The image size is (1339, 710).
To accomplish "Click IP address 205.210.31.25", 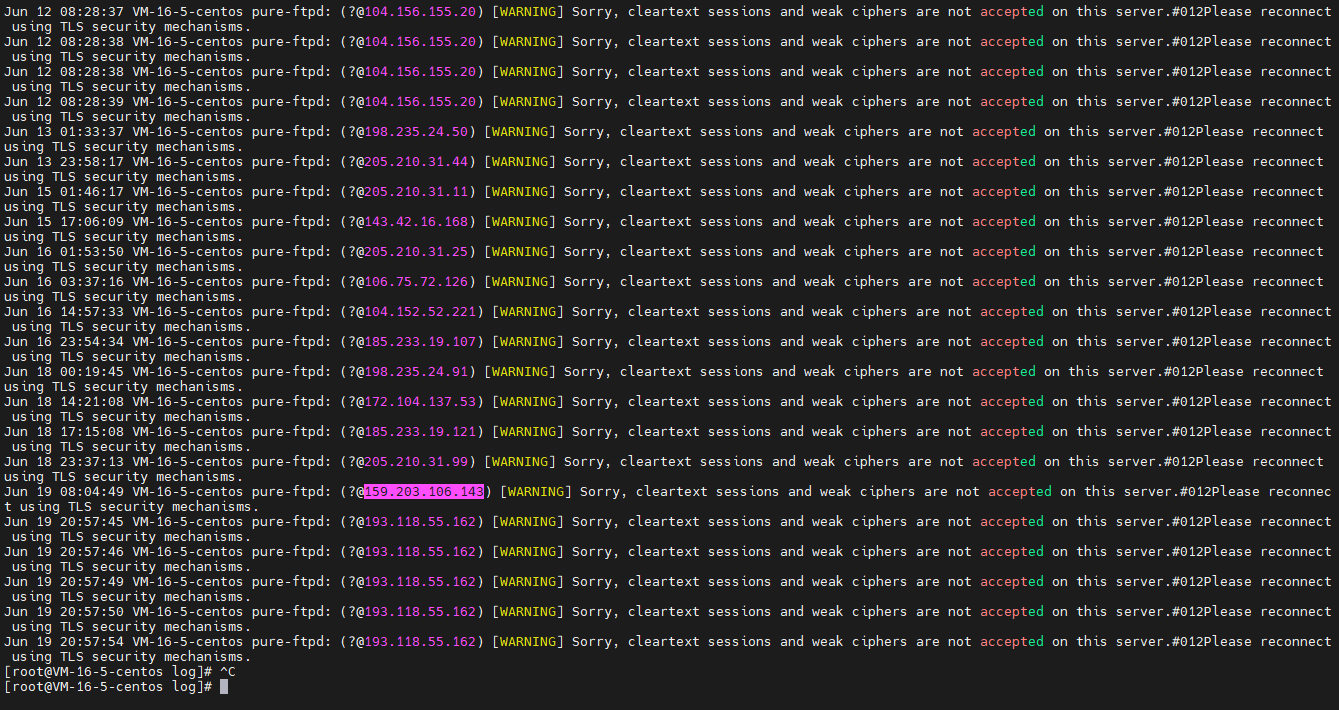I will (416, 252).
